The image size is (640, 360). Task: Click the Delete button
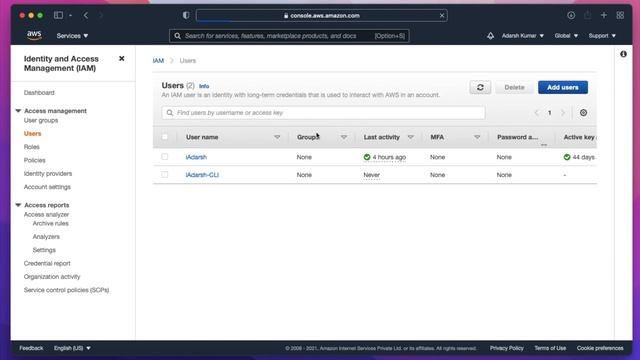[x=514, y=87]
